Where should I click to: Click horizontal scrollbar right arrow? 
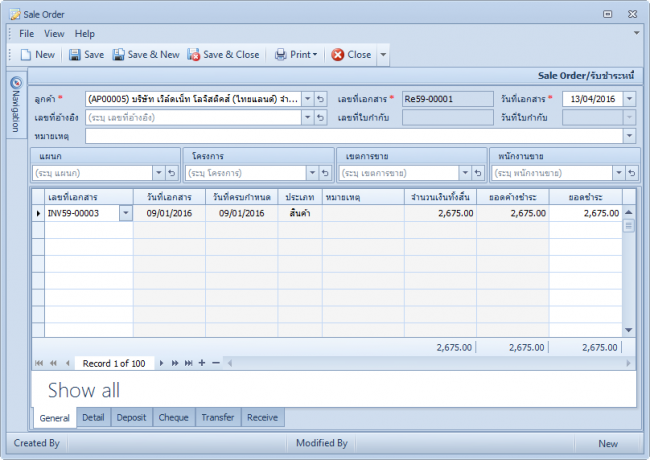click(x=628, y=363)
